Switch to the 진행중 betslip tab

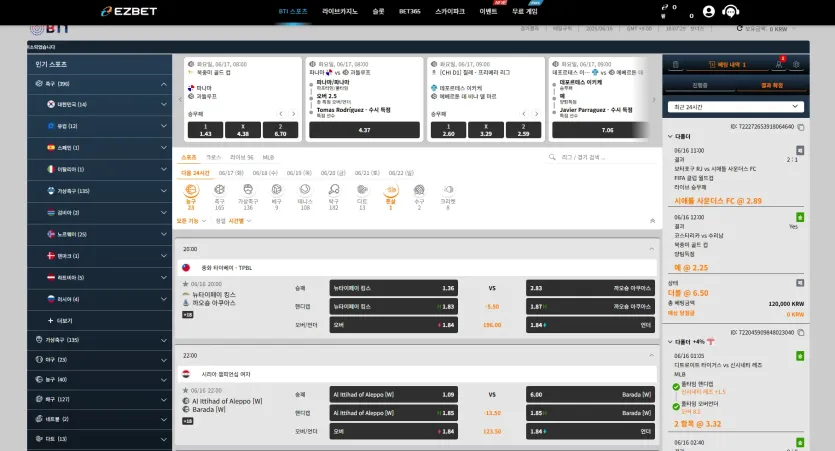tap(700, 85)
